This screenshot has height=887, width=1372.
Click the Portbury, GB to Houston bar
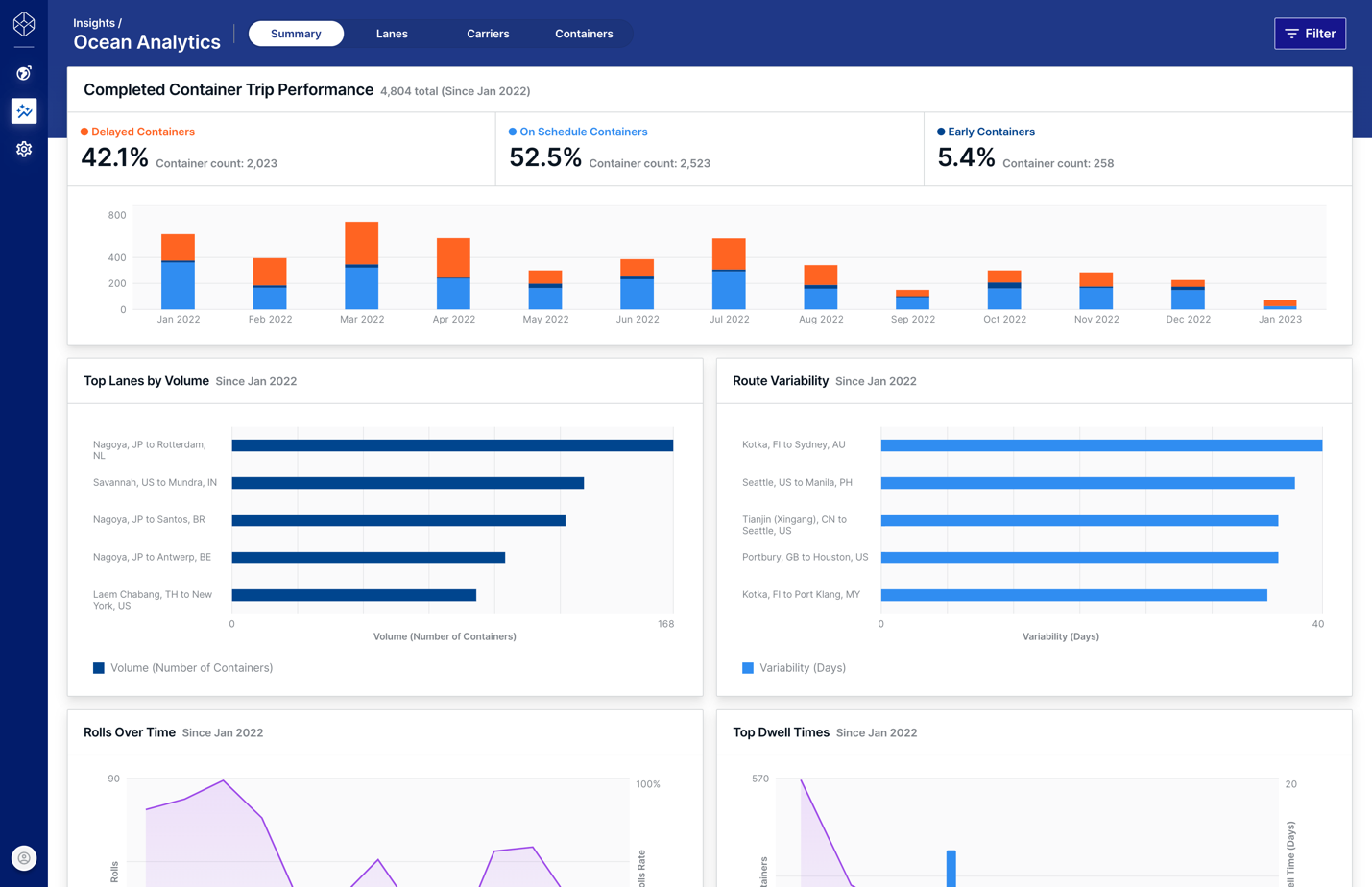pyautogui.click(x=1079, y=558)
